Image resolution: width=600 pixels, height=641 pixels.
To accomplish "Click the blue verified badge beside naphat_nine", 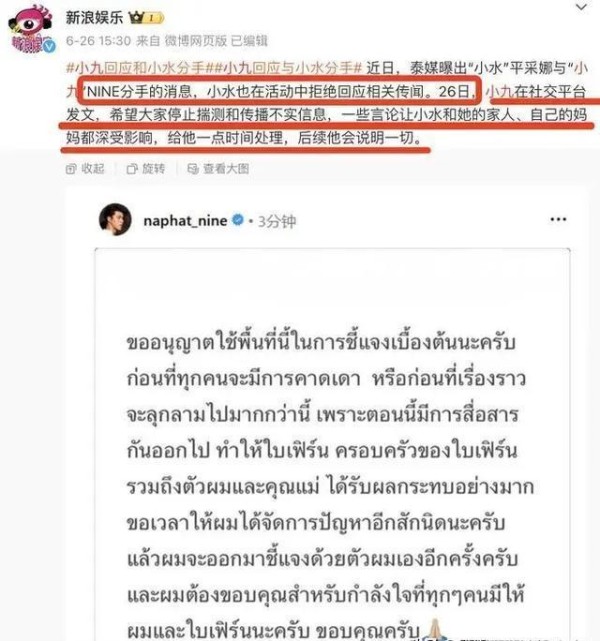I will click(238, 220).
